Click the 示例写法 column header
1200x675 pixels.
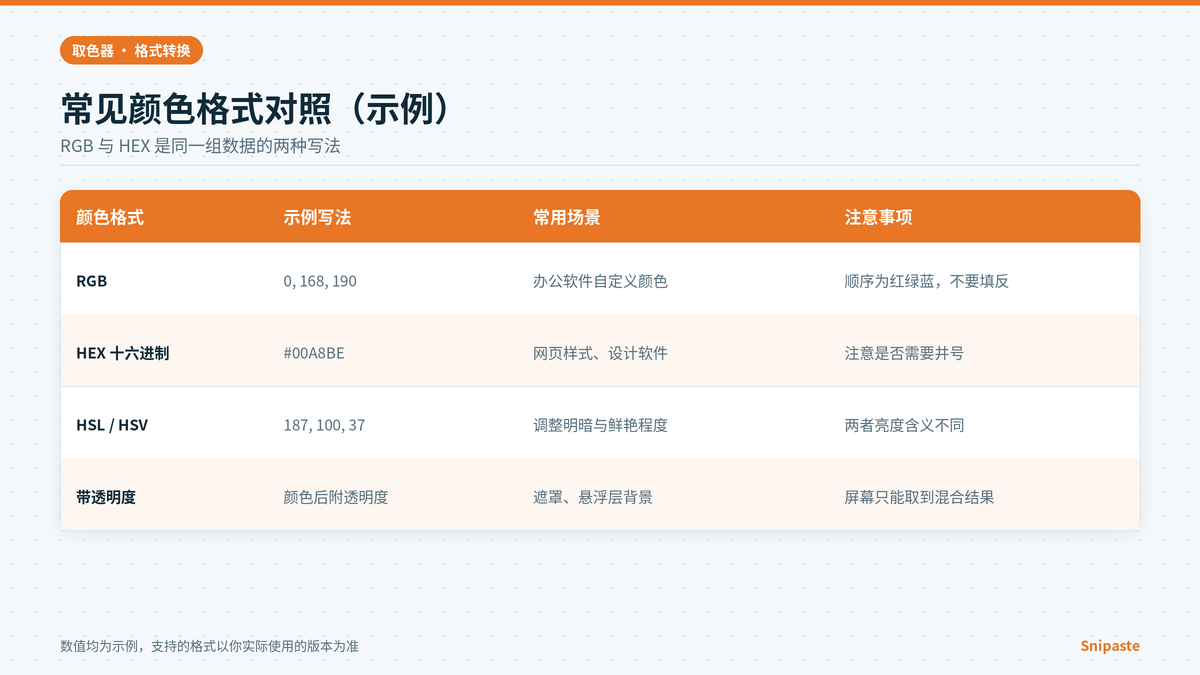click(x=317, y=217)
